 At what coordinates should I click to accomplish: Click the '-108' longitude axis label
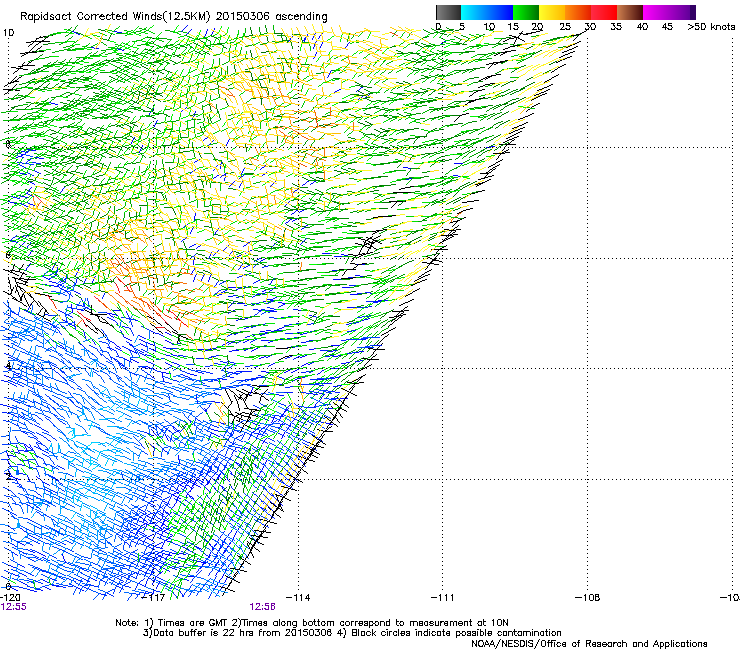[x=588, y=598]
